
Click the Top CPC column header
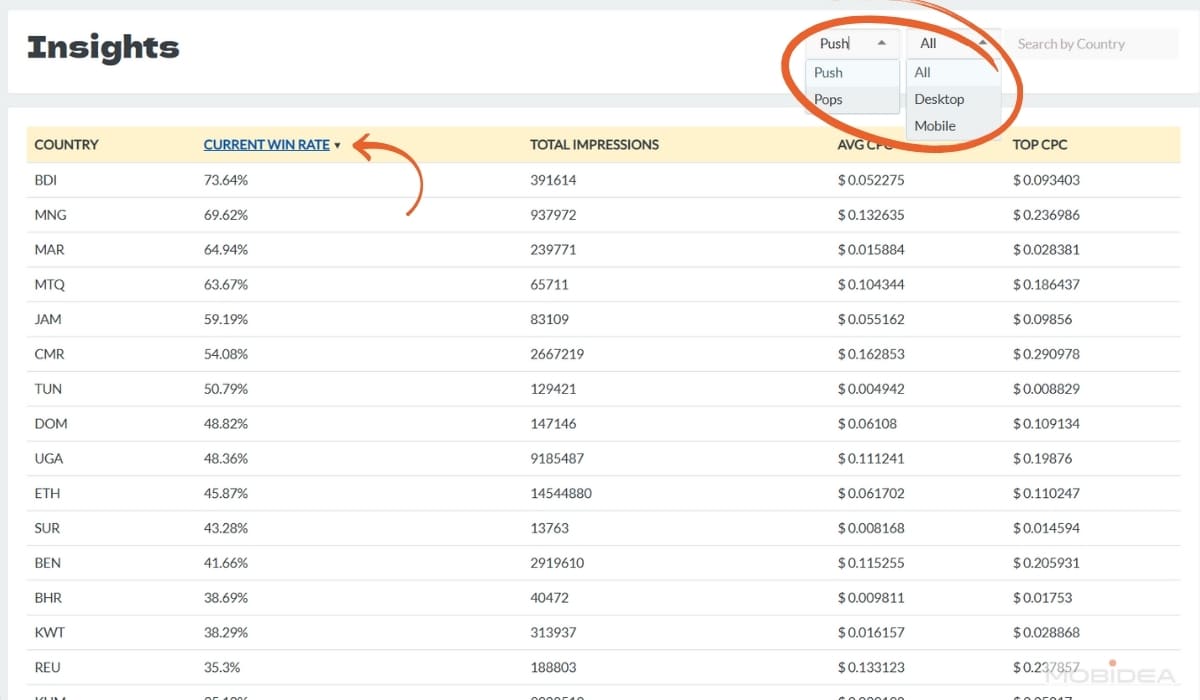[1040, 145]
